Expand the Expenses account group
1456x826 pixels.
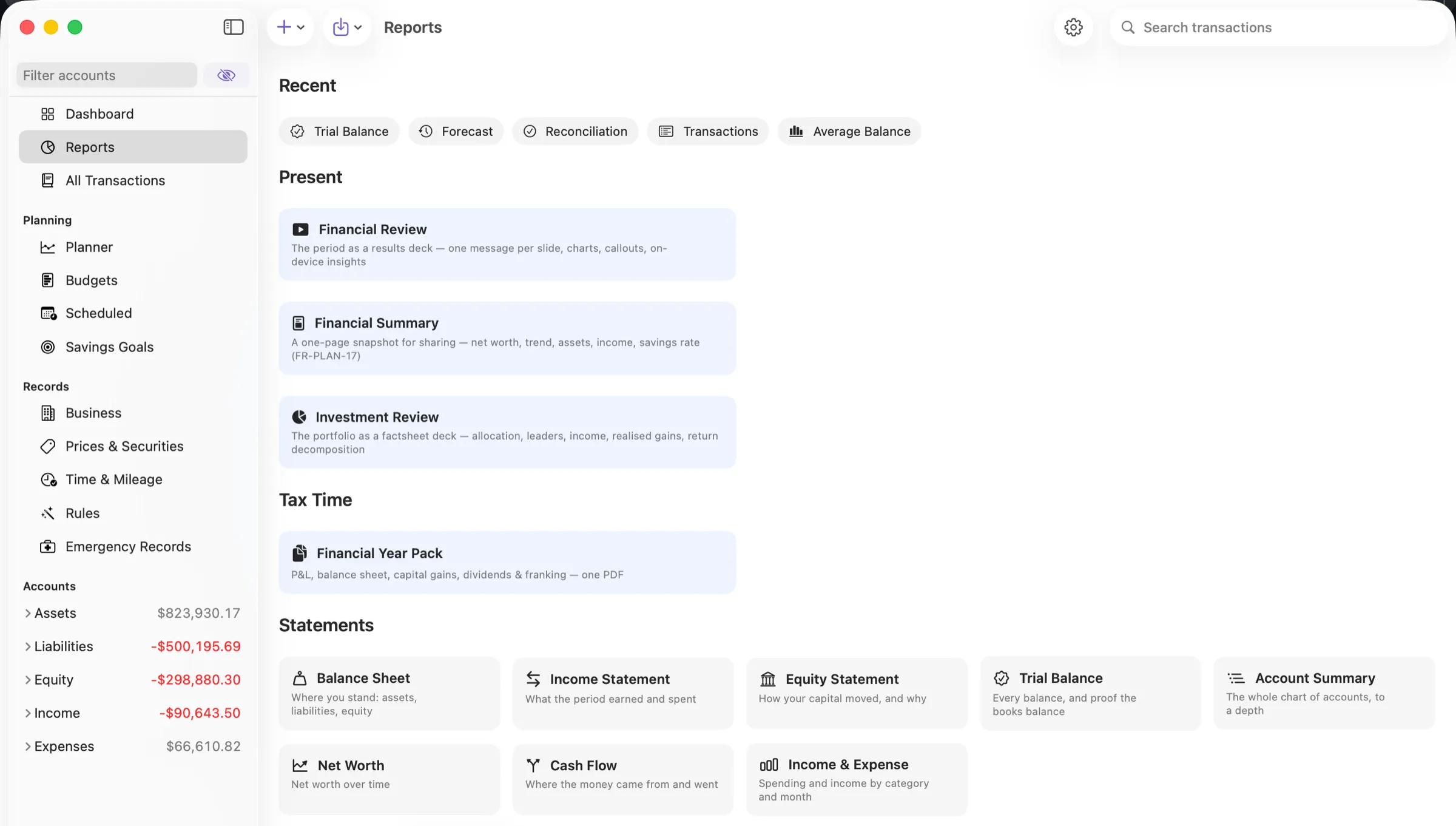coord(27,746)
